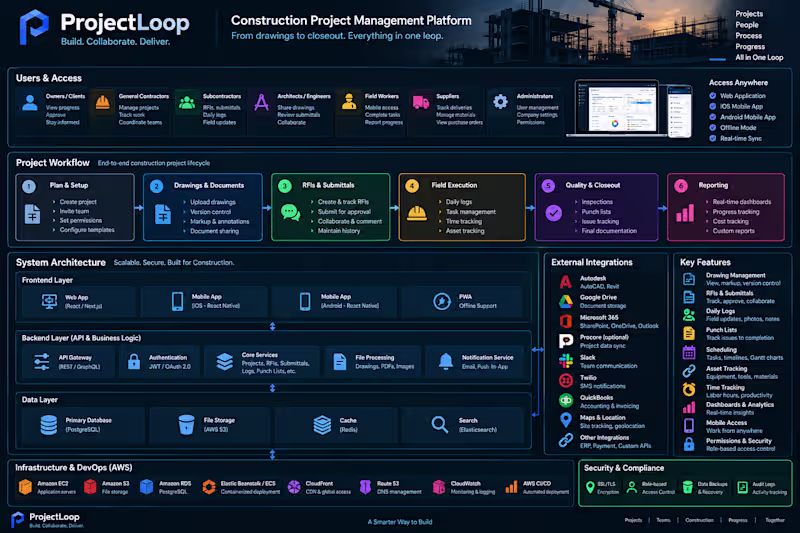Image resolution: width=800 pixels, height=533 pixels.
Task: Select the Notification Service bell icon
Action: tap(446, 361)
